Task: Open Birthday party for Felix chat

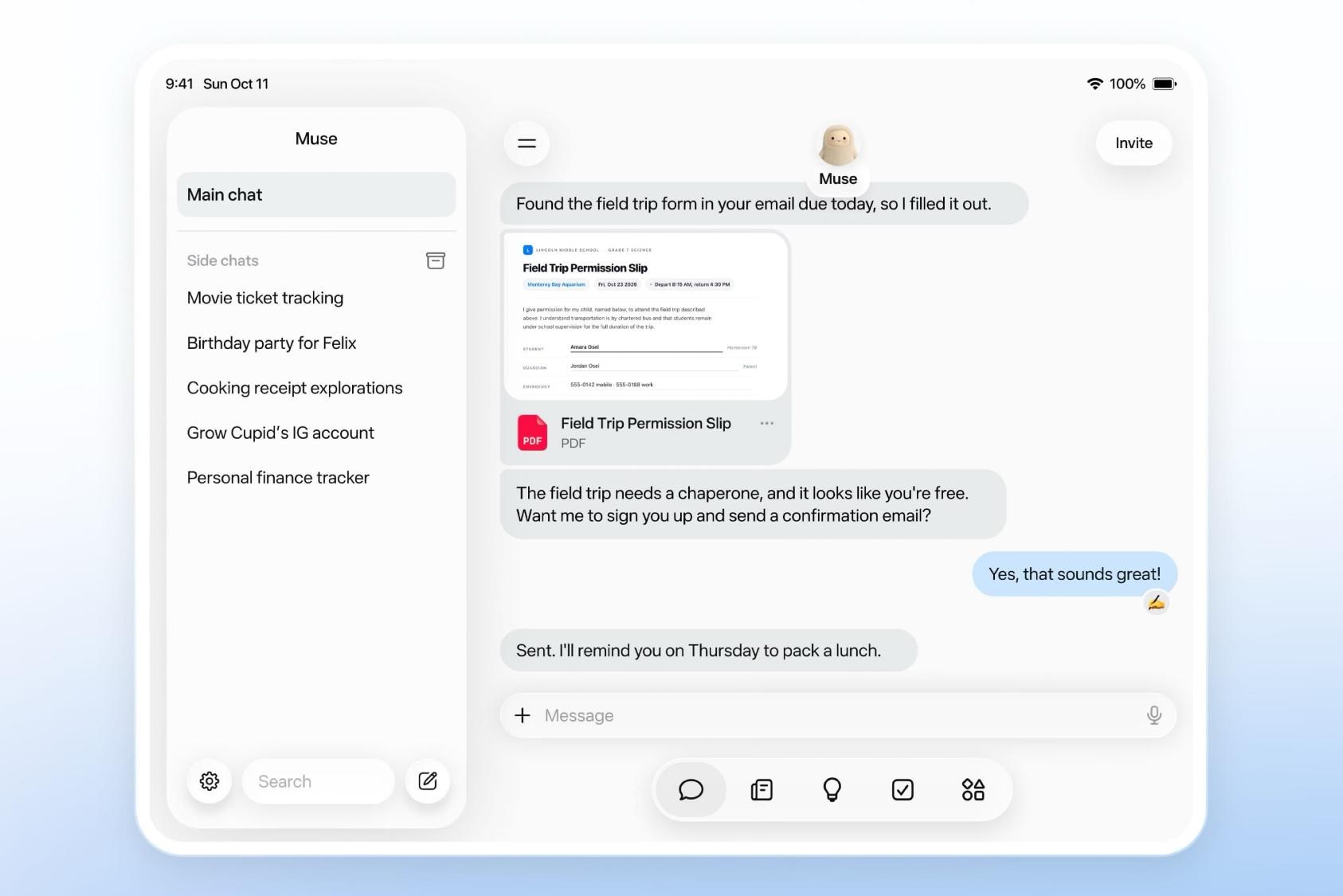Action: 272,343
